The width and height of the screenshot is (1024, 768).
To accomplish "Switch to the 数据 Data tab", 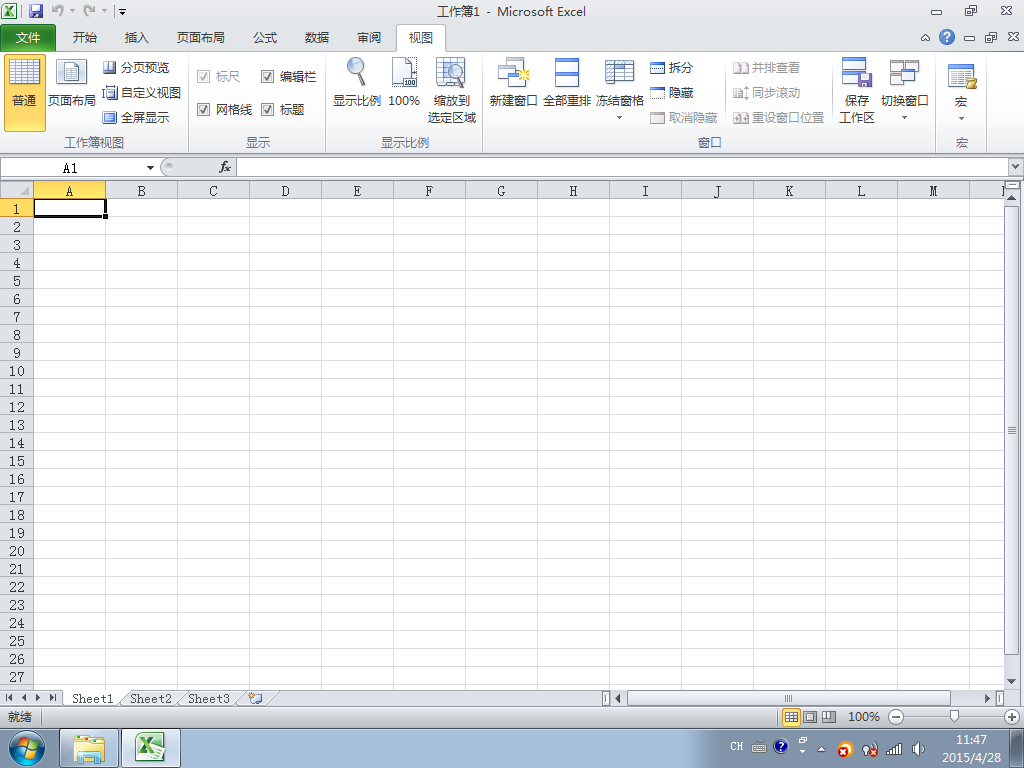I will (317, 38).
